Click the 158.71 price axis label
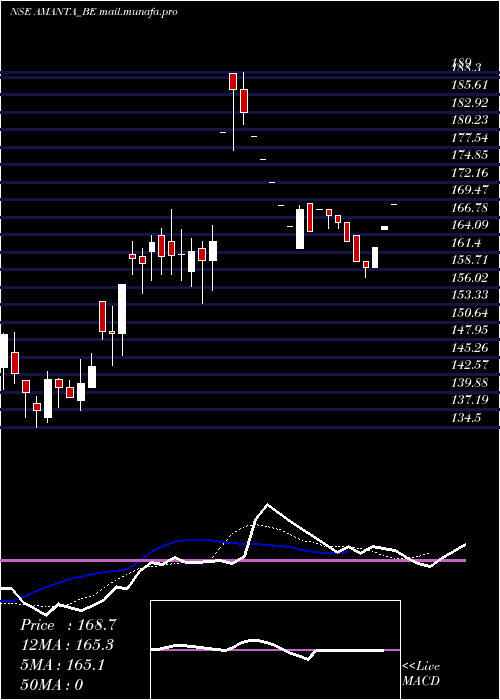 [470, 260]
